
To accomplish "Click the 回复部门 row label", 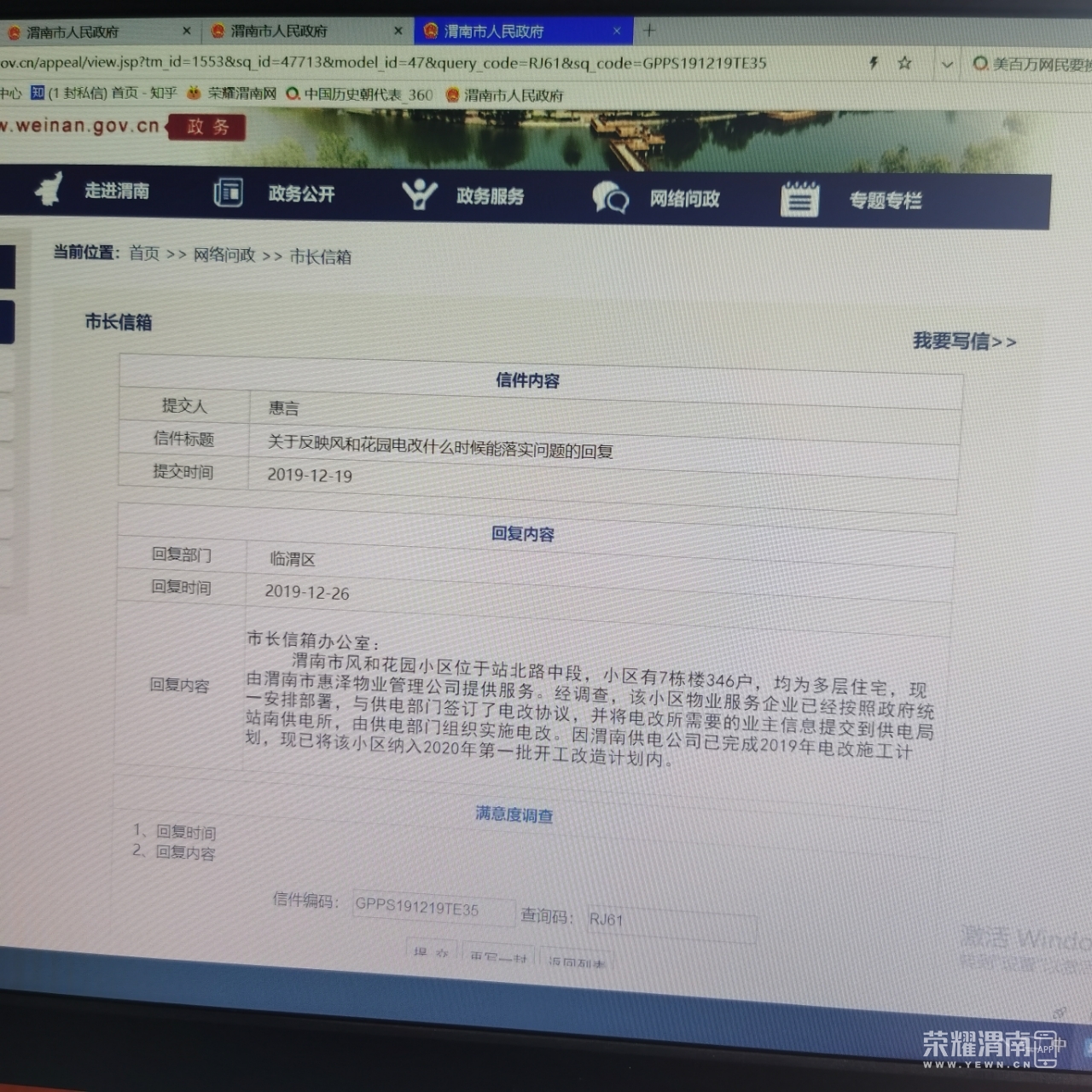I will click(x=181, y=555).
